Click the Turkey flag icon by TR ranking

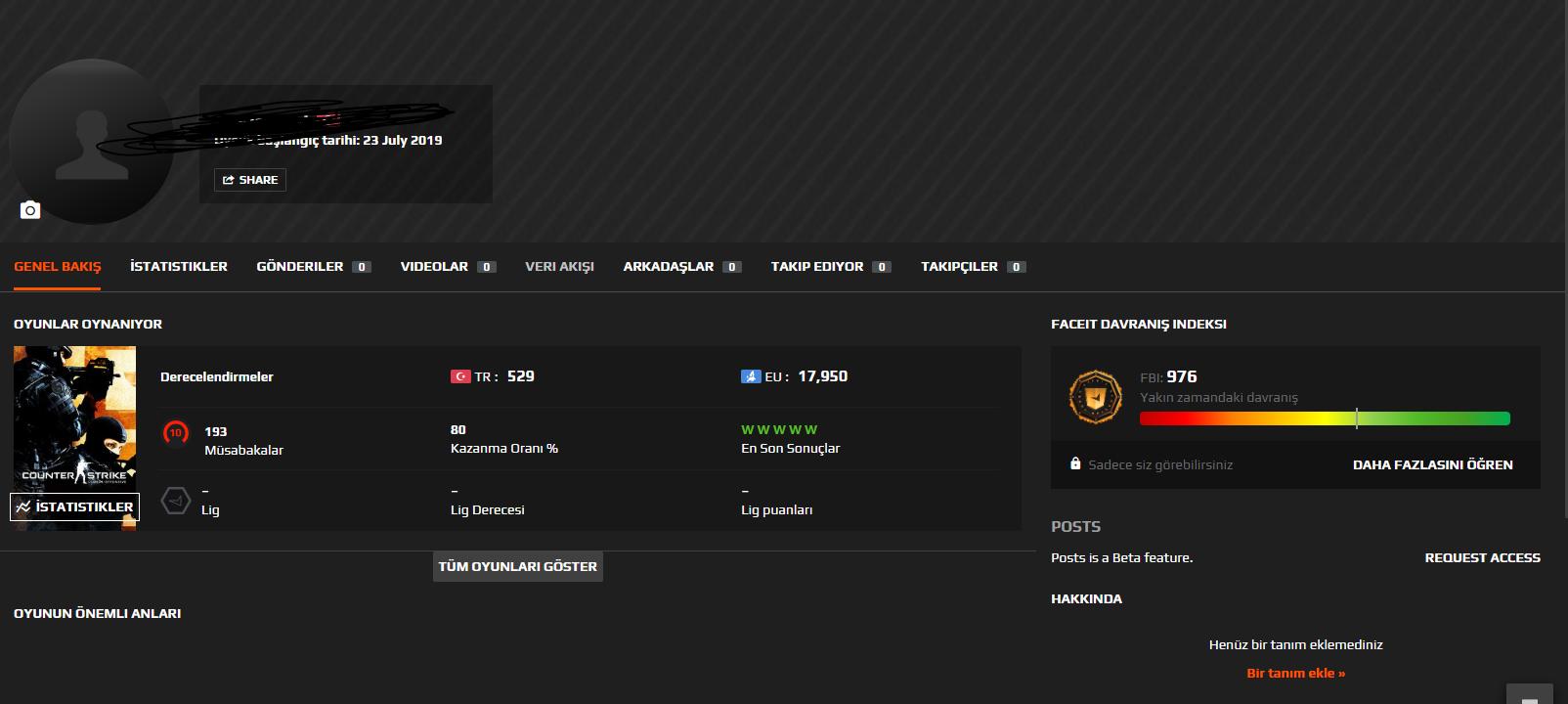(x=460, y=376)
